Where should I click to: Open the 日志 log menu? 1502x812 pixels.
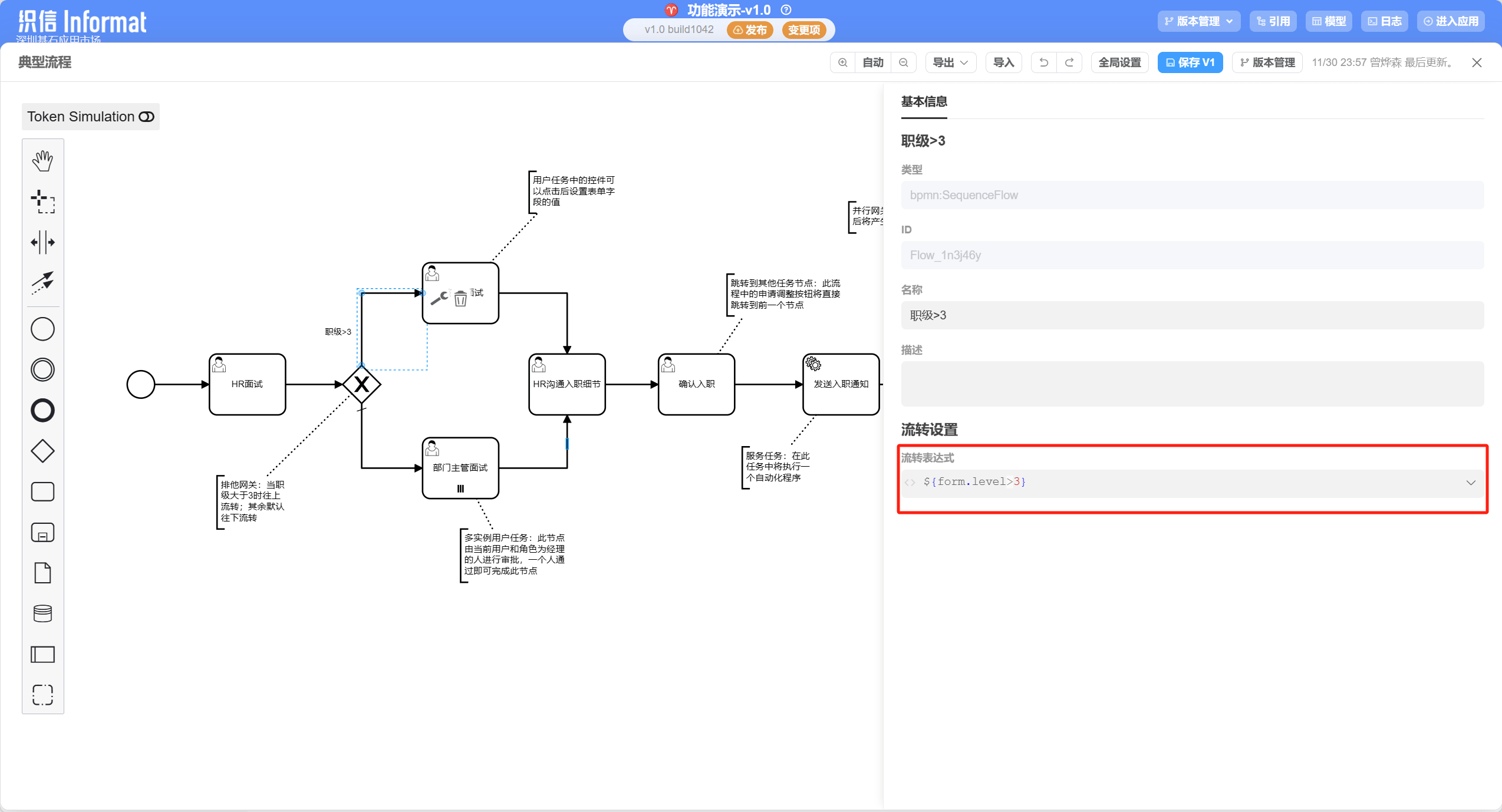click(1385, 21)
